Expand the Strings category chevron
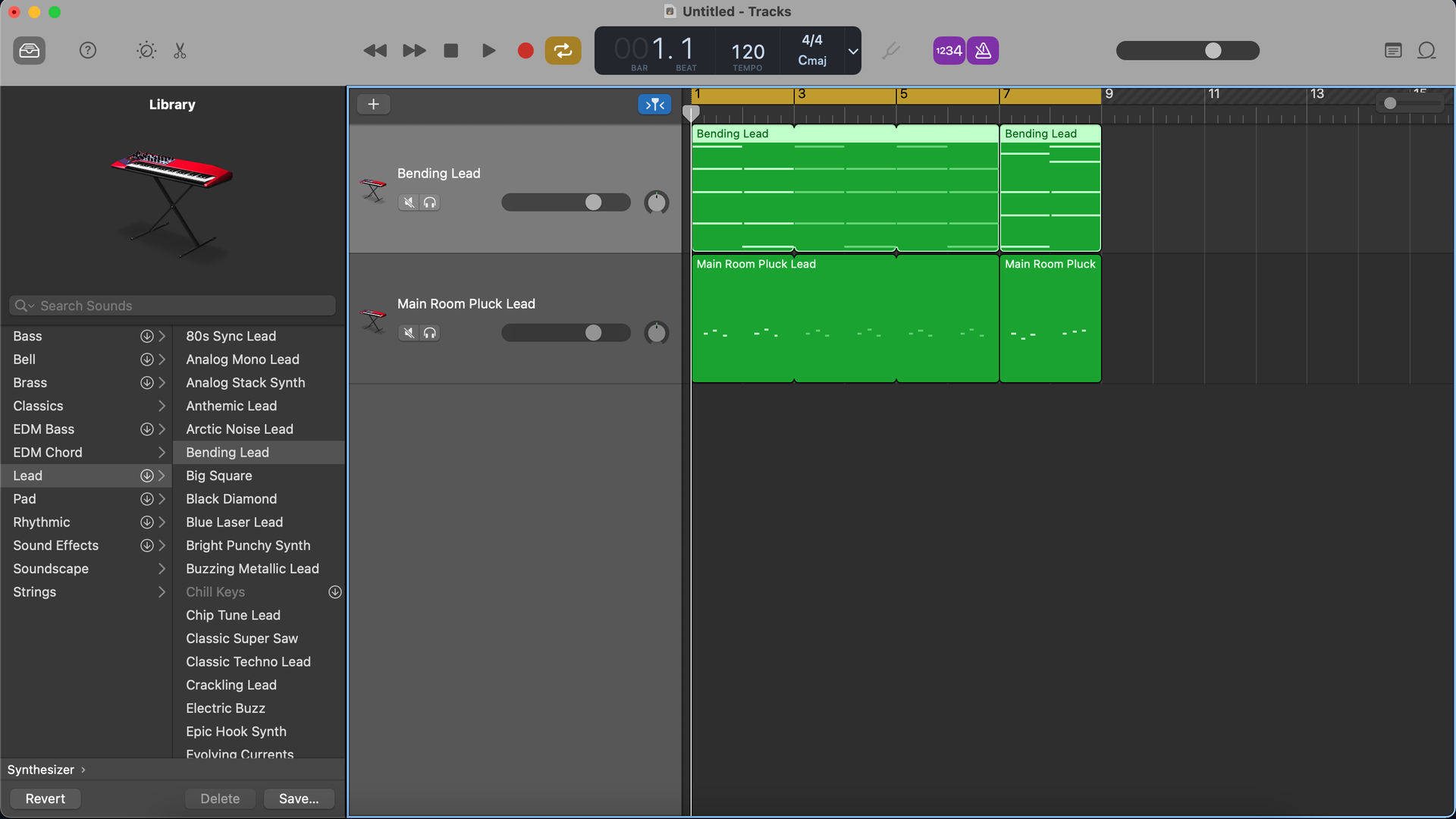Screen dimensions: 1456x819 [162, 592]
